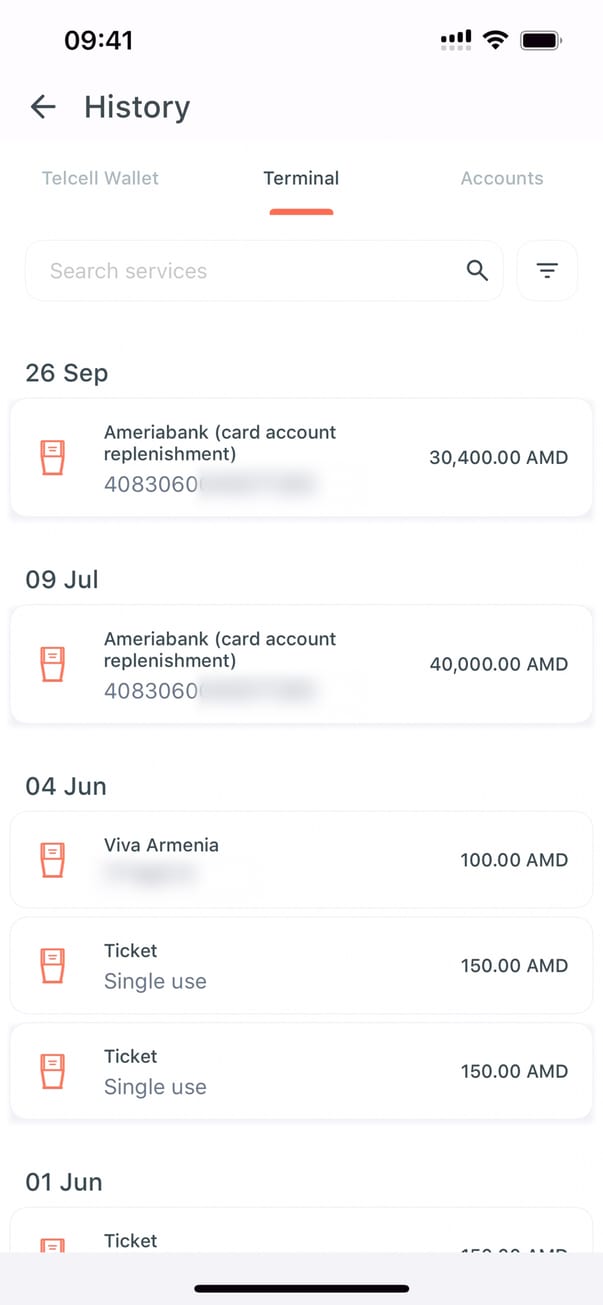Tap the magnifier search icon
603x1305 pixels.
click(477, 270)
